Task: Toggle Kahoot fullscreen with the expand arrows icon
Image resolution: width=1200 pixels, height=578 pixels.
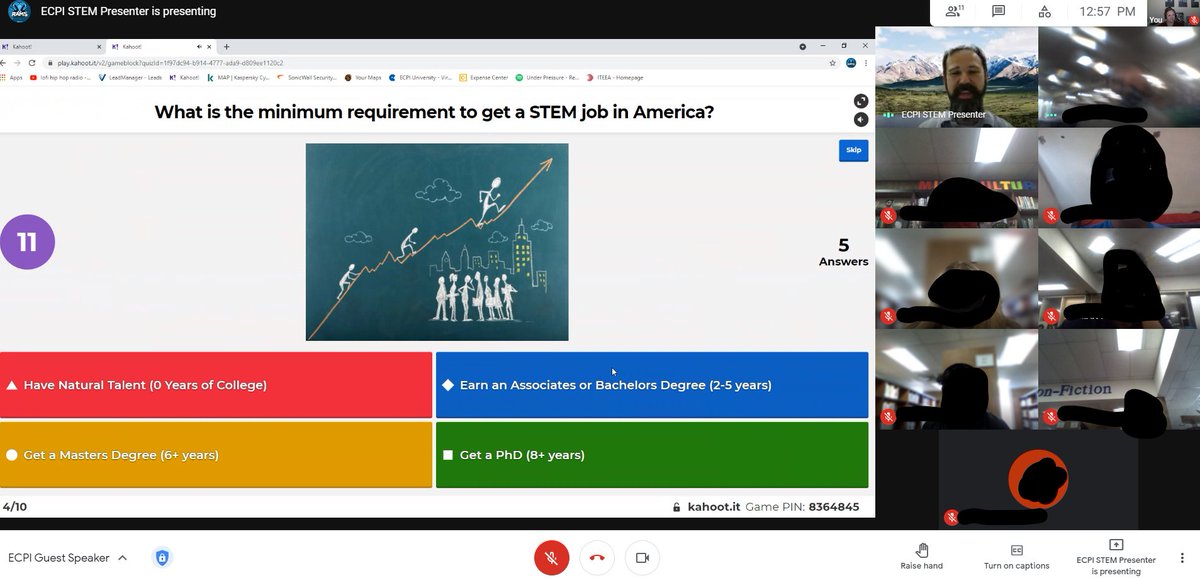Action: 861,101
